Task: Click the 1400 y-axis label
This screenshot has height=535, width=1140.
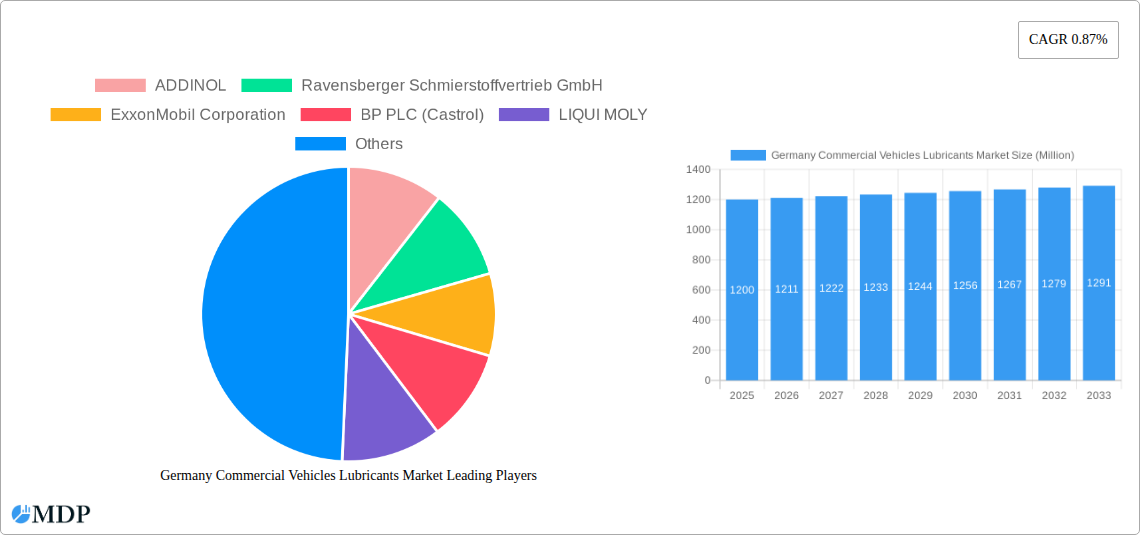Action: click(x=698, y=169)
